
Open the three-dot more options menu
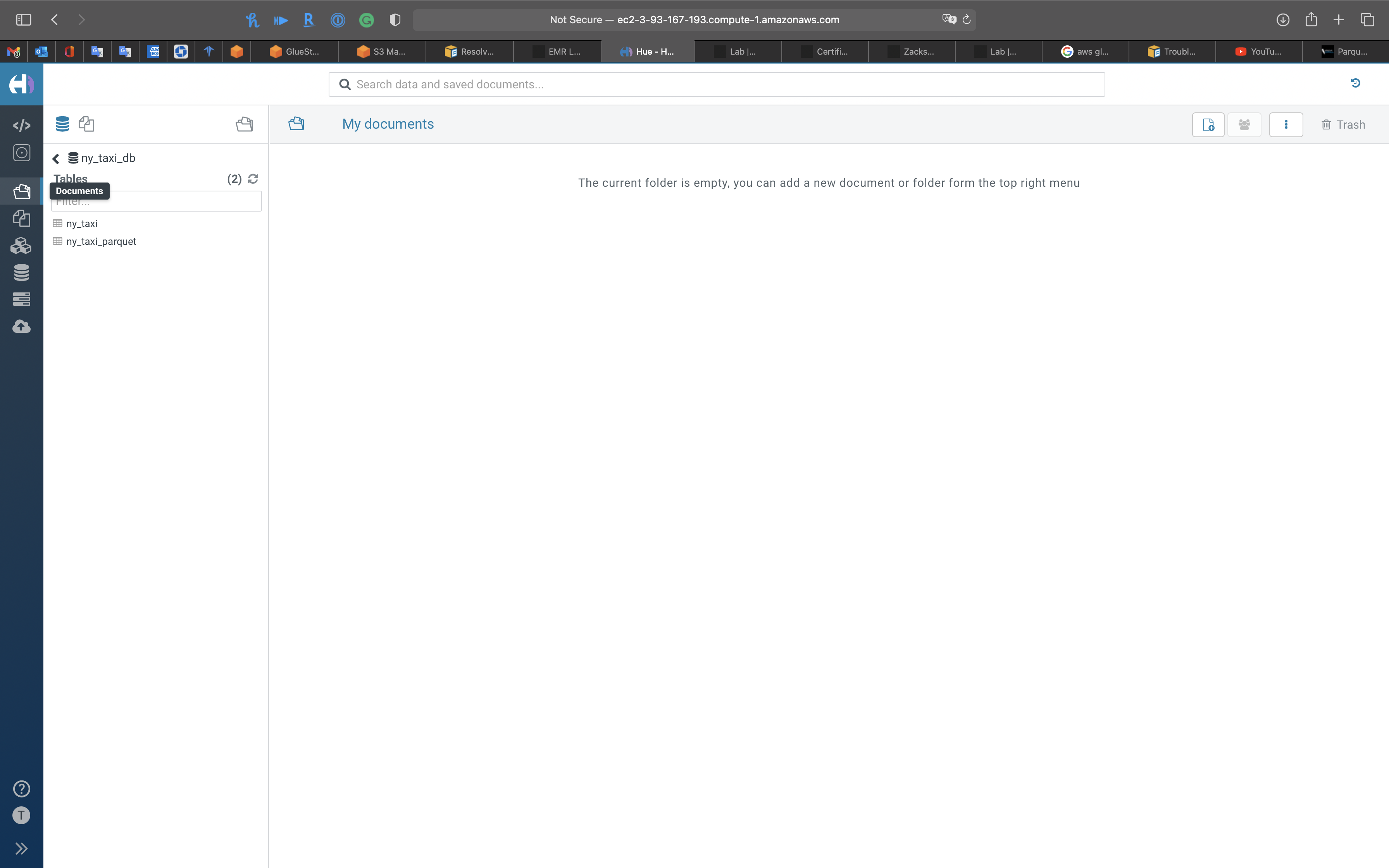(x=1286, y=124)
